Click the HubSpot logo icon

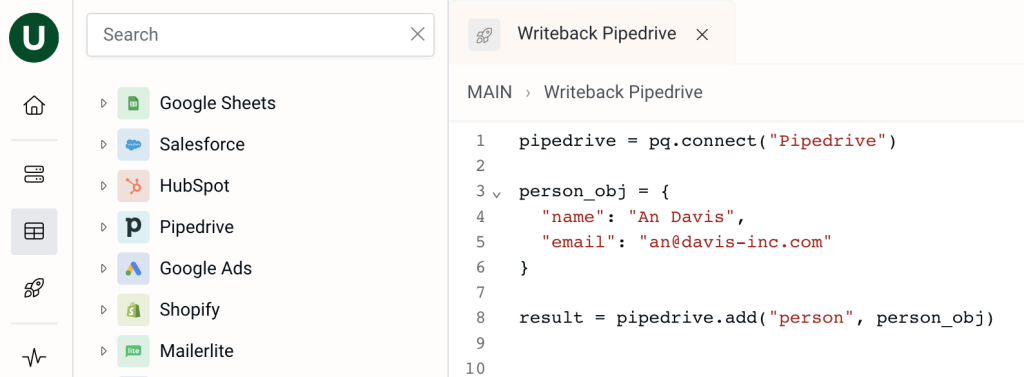[x=133, y=186]
